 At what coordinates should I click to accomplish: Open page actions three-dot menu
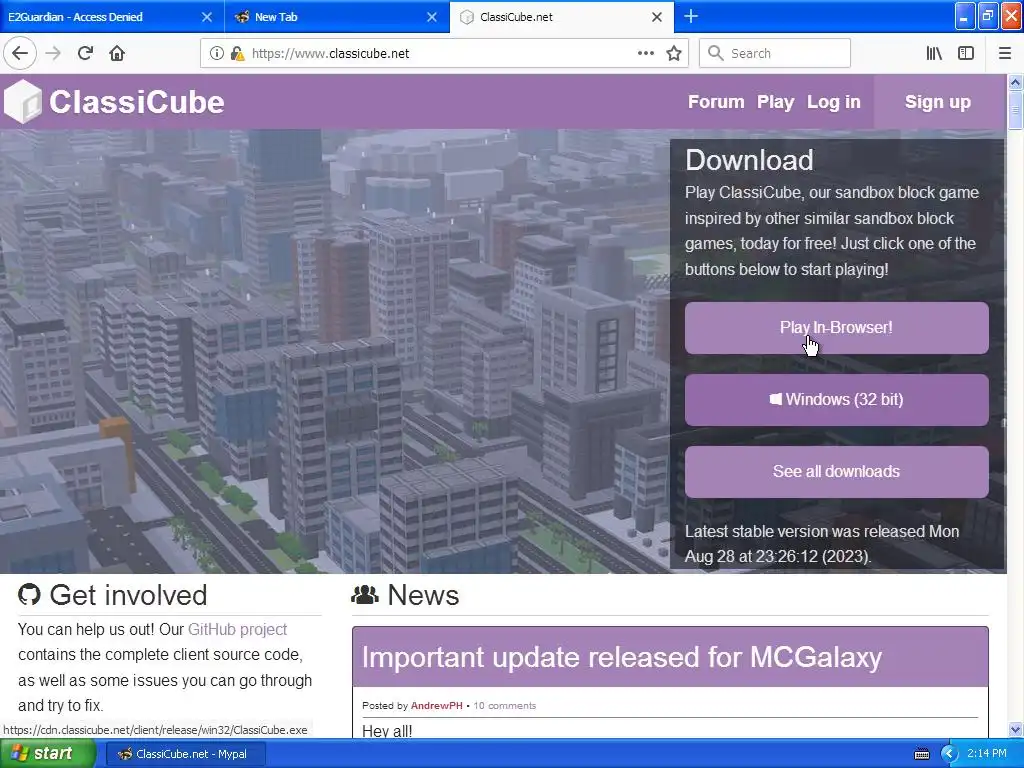[x=645, y=53]
